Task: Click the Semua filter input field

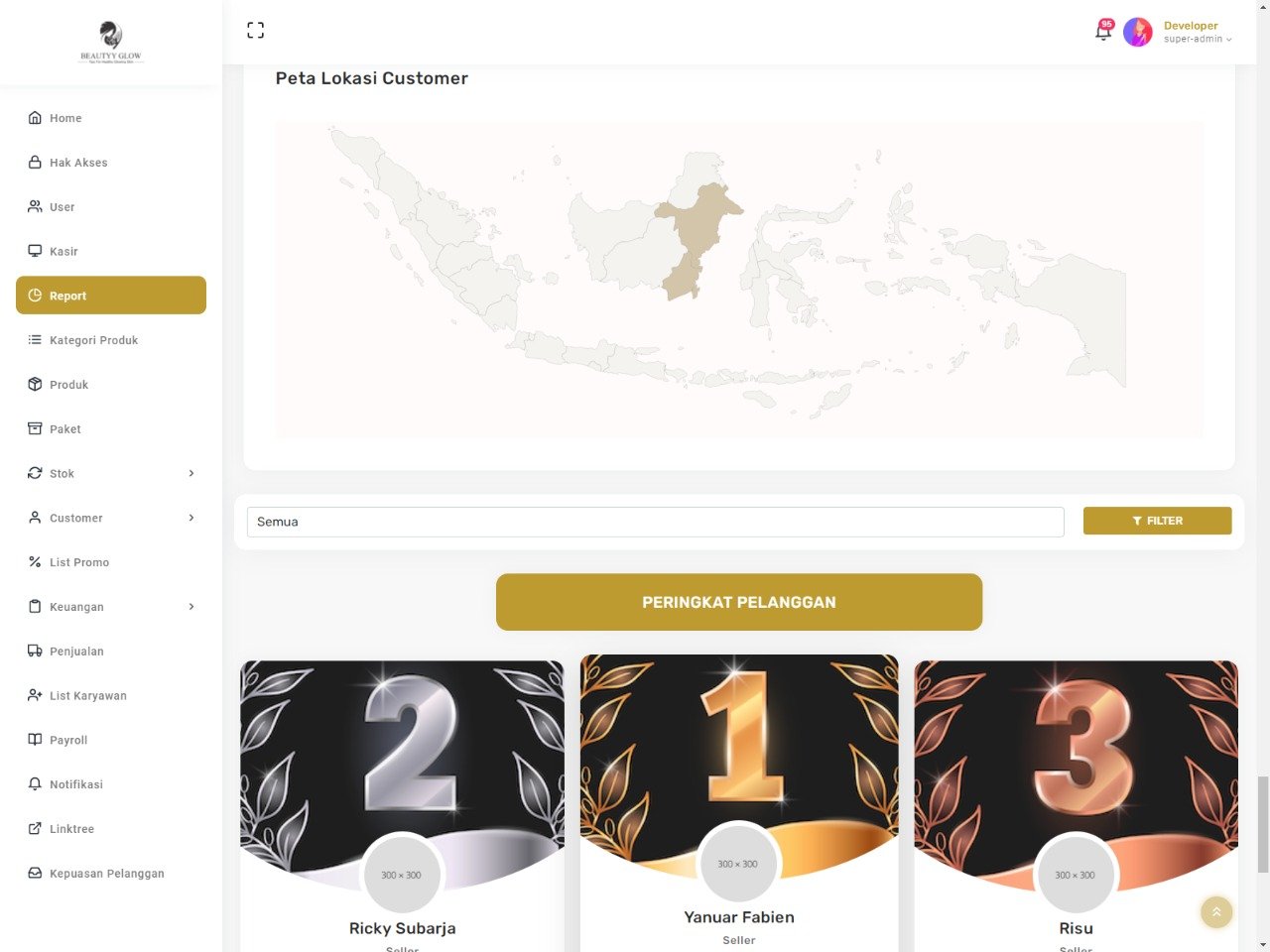Action: pyautogui.click(x=655, y=522)
